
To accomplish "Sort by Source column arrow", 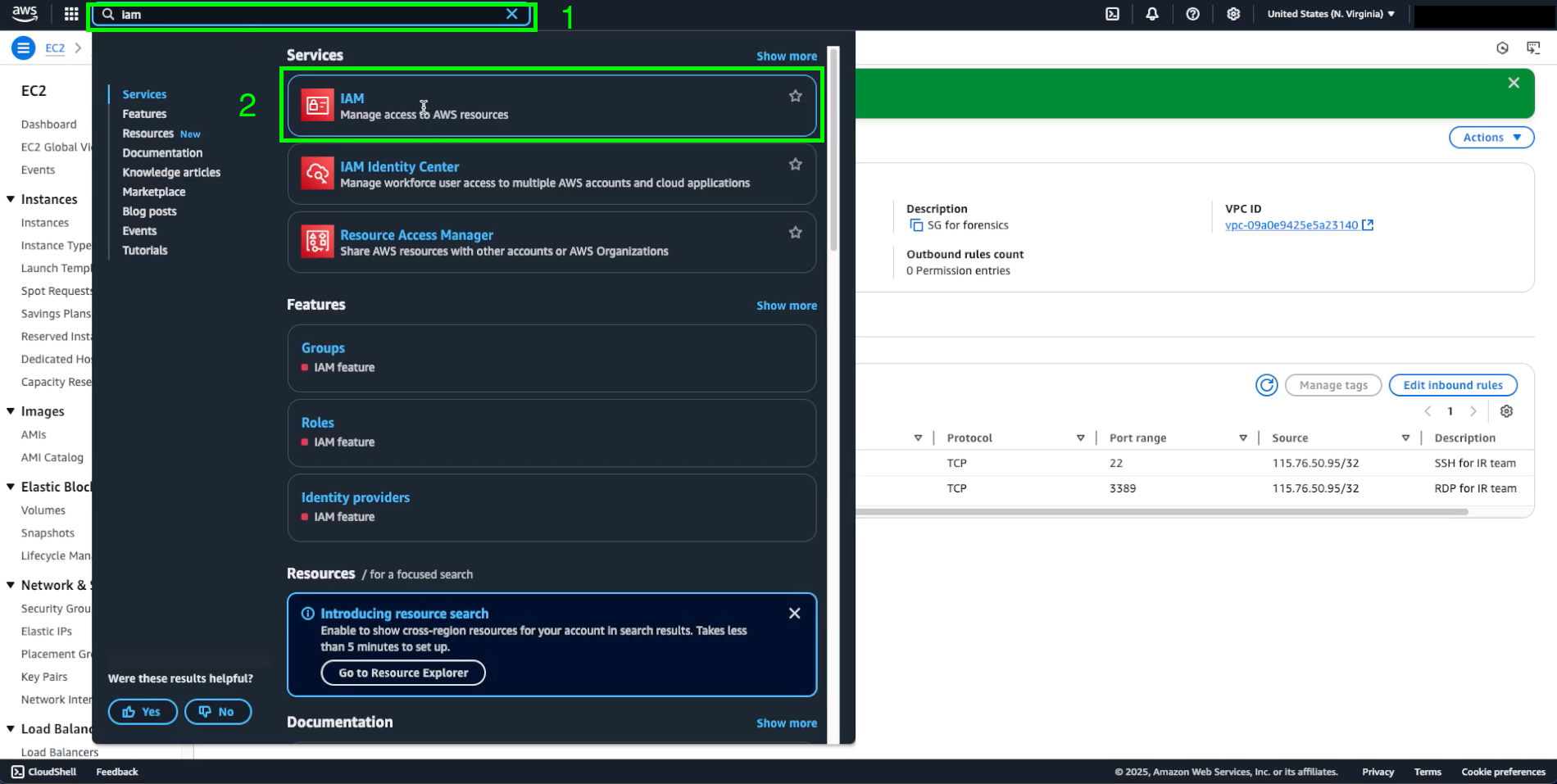I will pyautogui.click(x=1405, y=438).
